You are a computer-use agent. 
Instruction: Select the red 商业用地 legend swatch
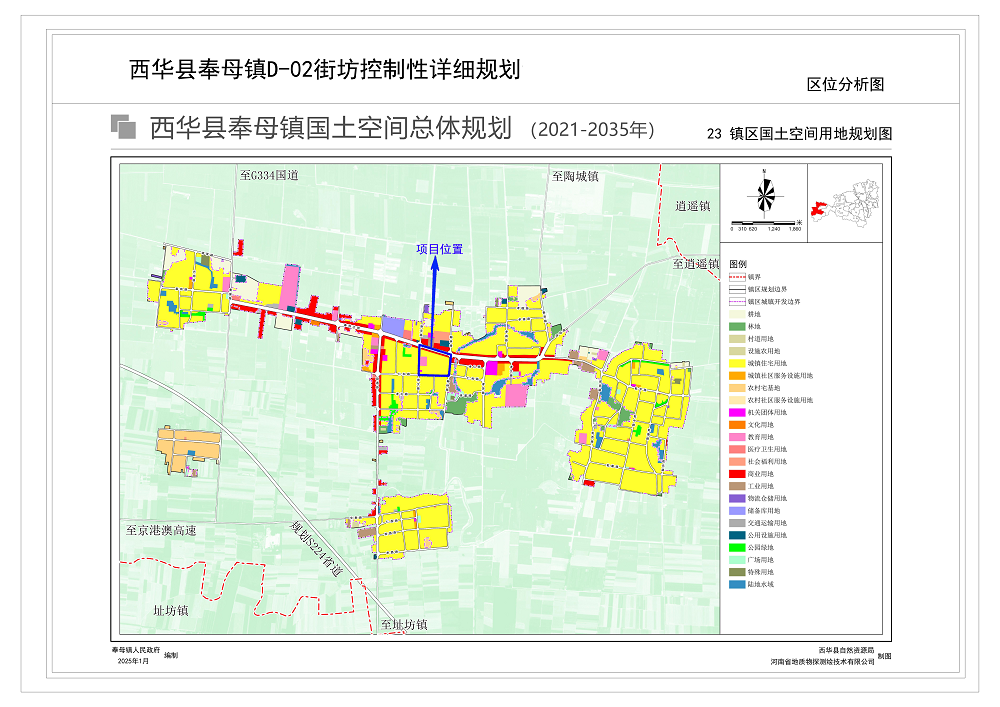(x=737, y=473)
